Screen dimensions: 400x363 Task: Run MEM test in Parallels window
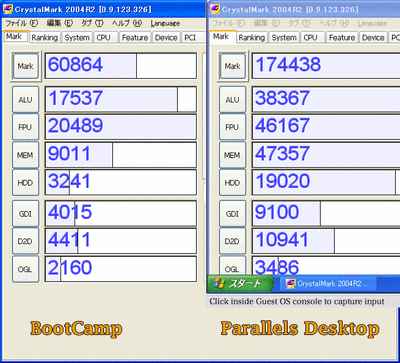(233, 155)
